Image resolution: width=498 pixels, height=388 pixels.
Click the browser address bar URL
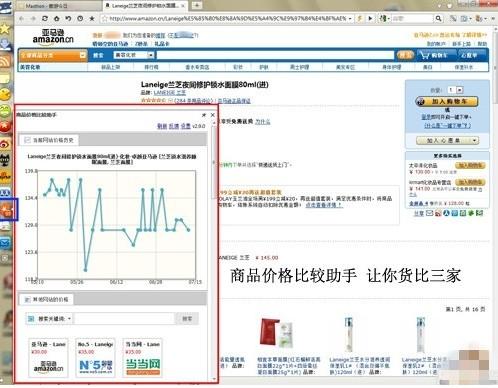pos(228,19)
